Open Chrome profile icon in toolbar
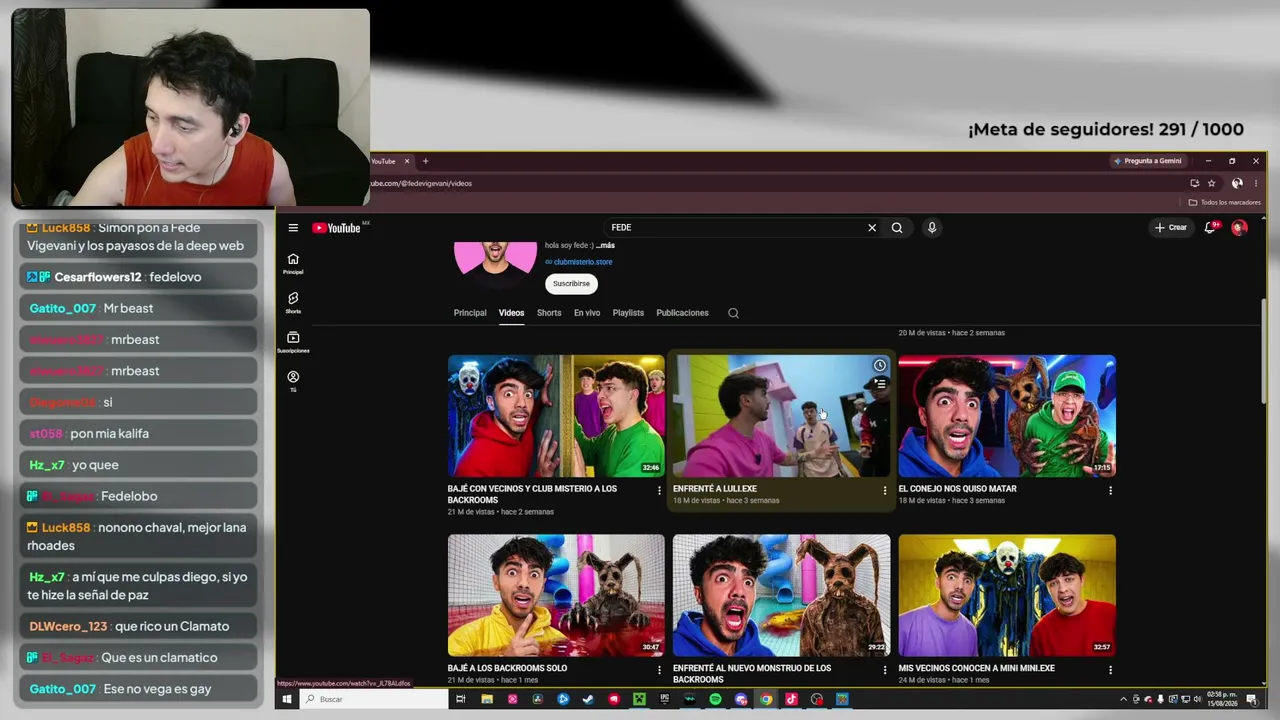The image size is (1280, 720). click(1237, 183)
